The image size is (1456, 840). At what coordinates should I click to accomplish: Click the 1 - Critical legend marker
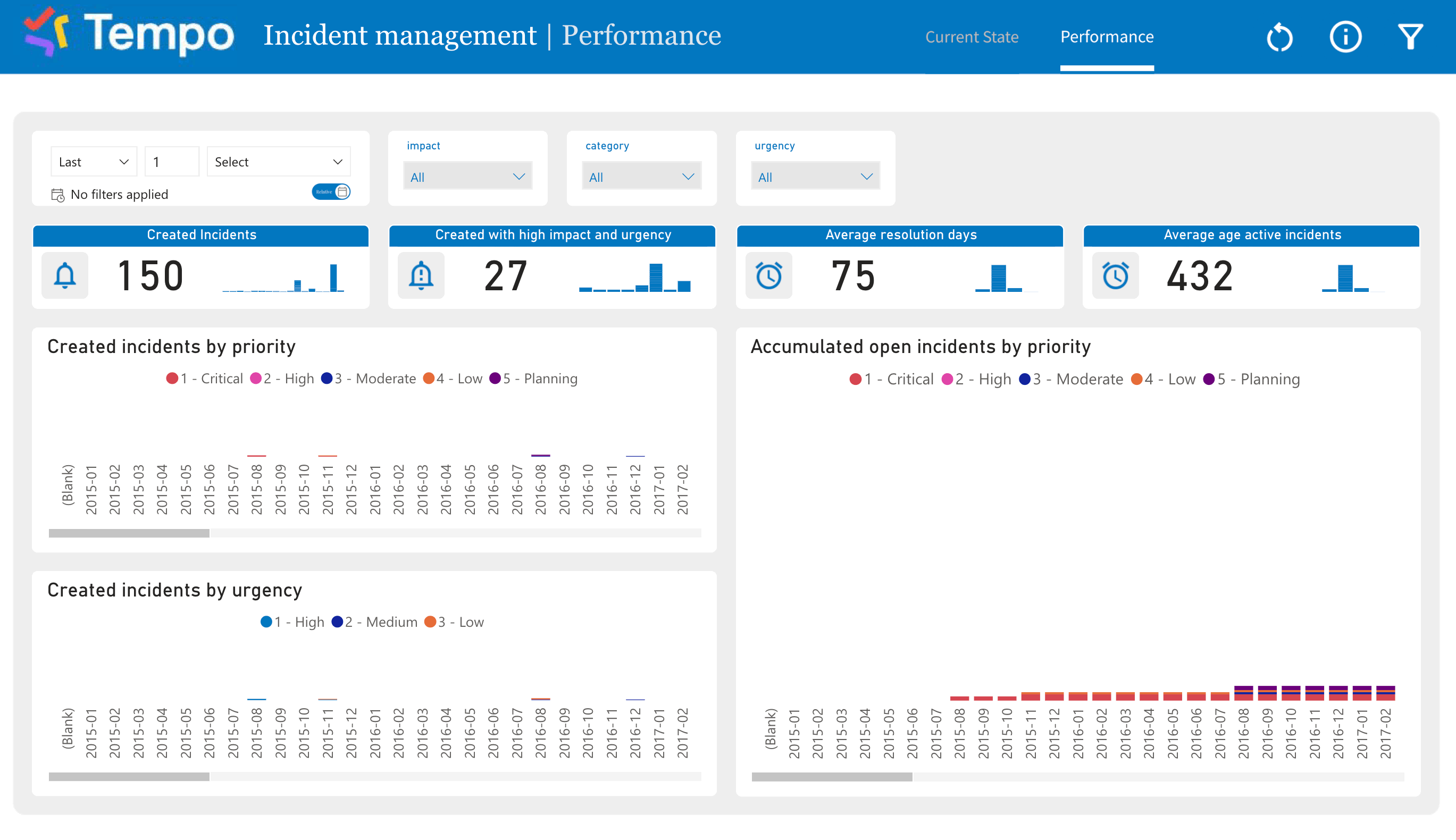171,379
